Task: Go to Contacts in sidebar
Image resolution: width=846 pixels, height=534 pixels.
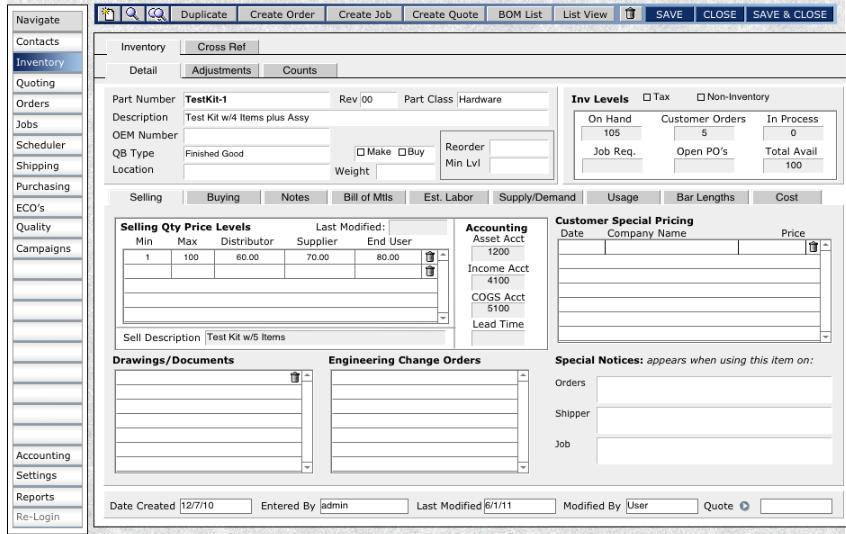Action: (47, 42)
